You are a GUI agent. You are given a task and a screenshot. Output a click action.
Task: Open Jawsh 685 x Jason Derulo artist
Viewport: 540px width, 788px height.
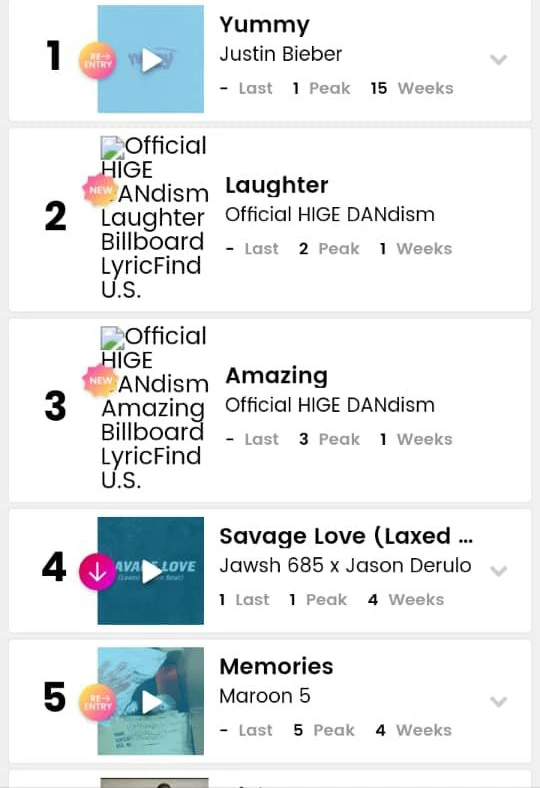click(345, 565)
